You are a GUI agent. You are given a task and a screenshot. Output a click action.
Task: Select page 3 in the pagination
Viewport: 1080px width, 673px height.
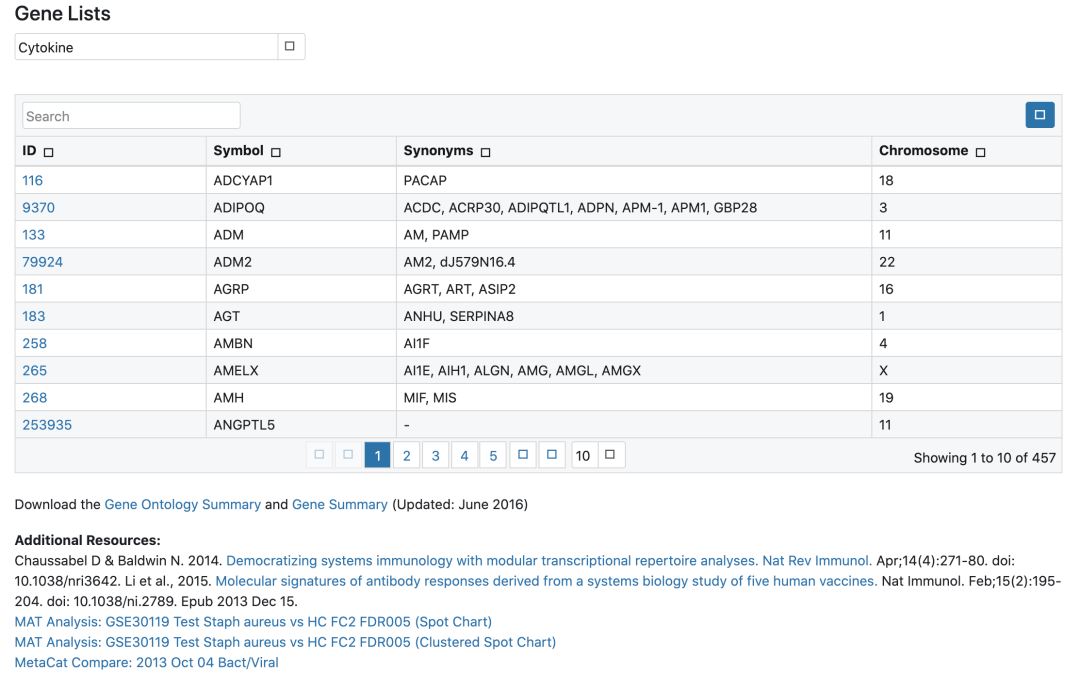click(435, 456)
